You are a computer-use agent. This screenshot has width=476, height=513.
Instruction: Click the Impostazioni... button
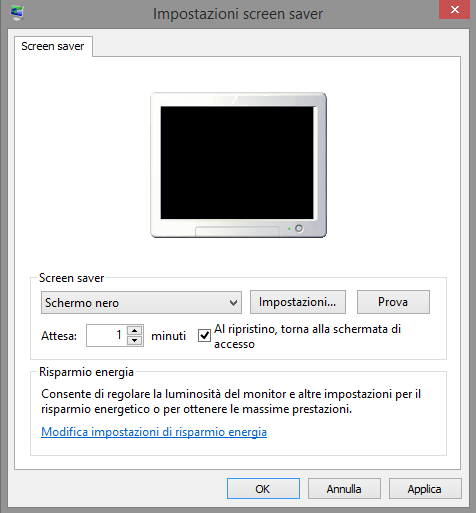pos(298,302)
